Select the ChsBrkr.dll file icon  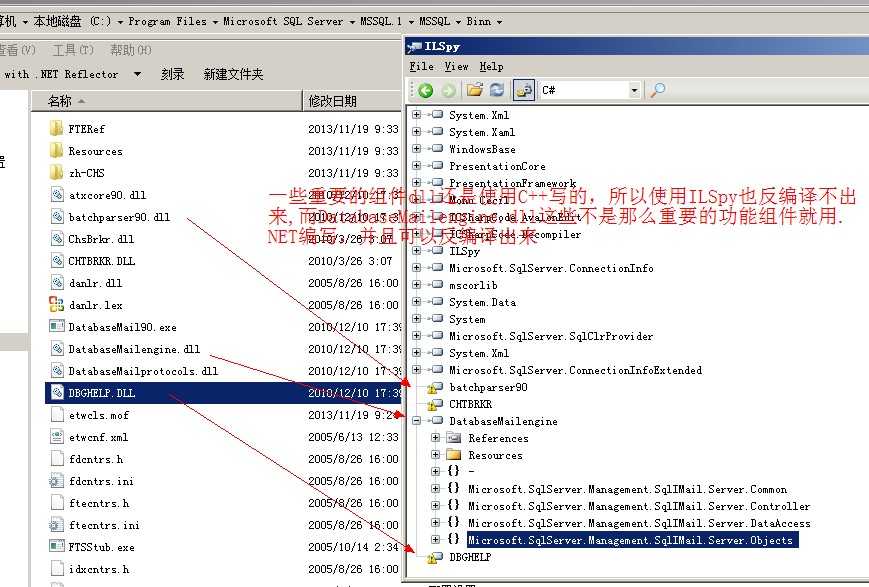(57, 239)
